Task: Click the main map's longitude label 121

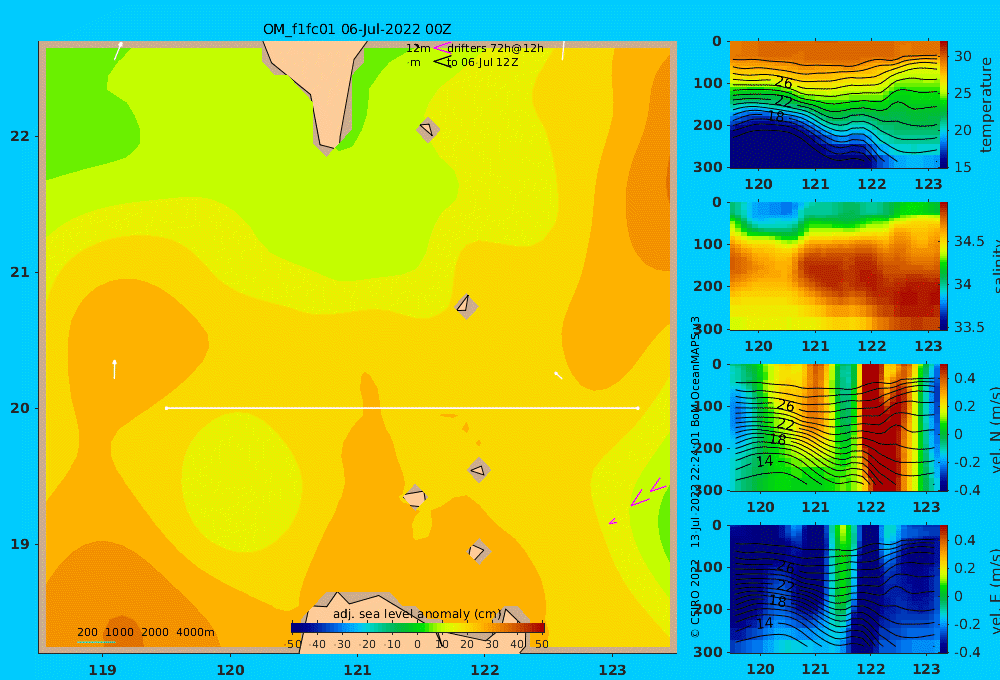Action: coord(357,670)
